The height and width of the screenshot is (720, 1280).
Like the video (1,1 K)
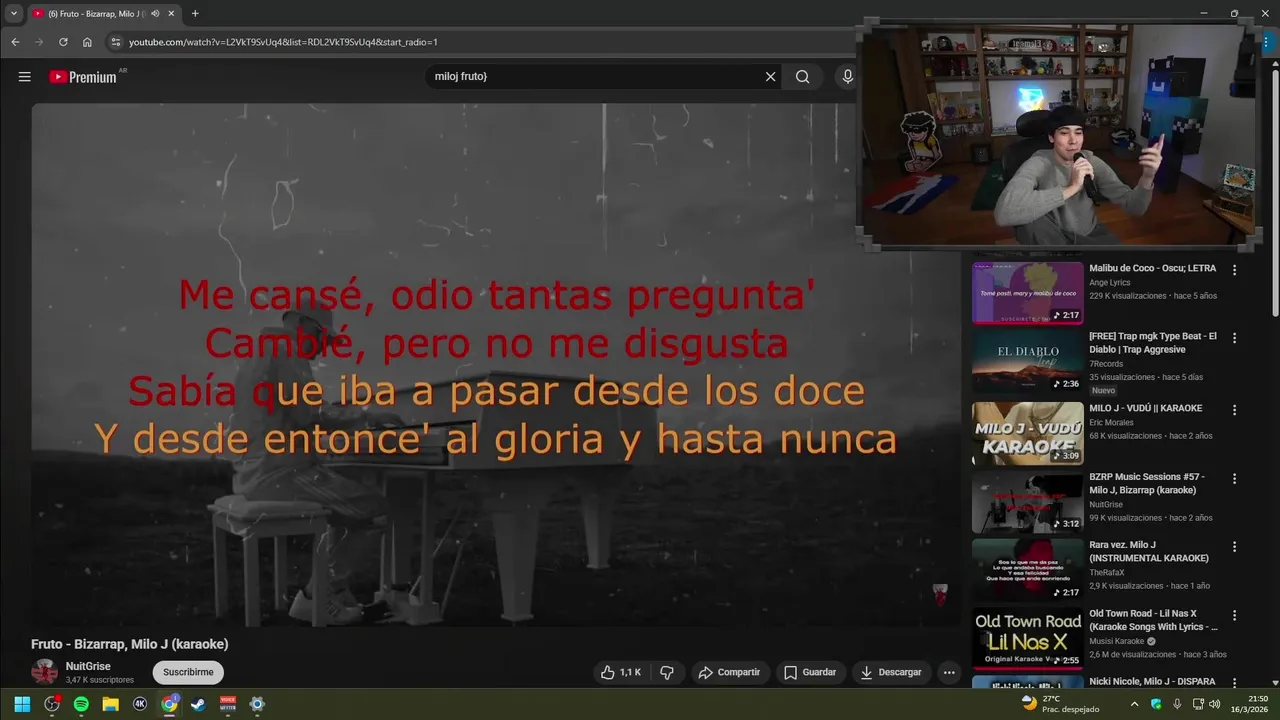tap(620, 672)
